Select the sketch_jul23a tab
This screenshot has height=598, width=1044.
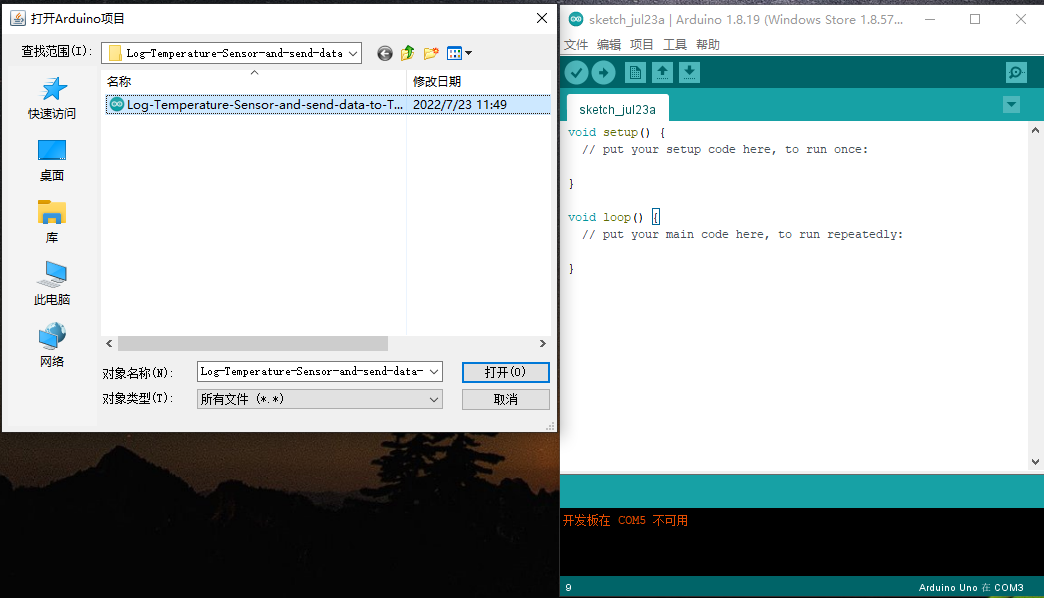coord(617,109)
